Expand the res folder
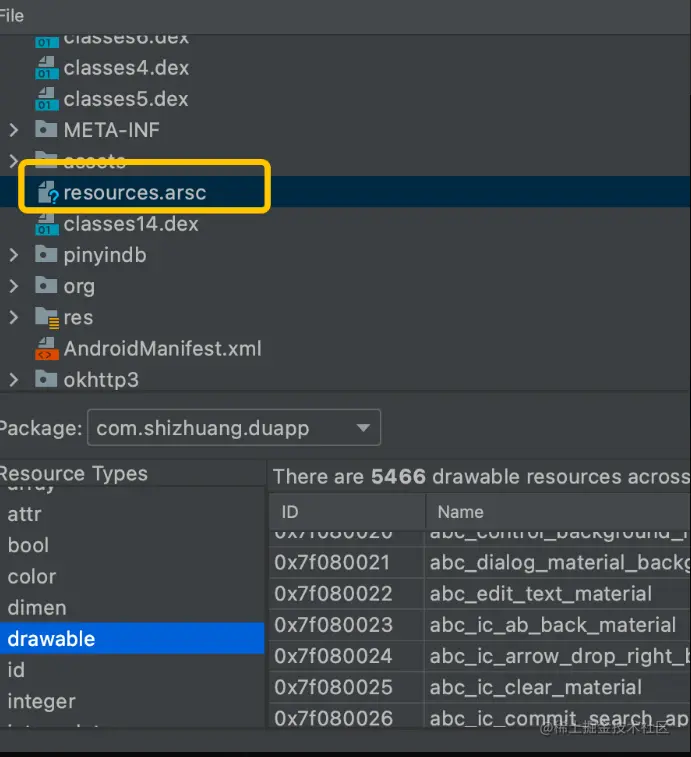Image resolution: width=691 pixels, height=757 pixels. (x=14, y=317)
